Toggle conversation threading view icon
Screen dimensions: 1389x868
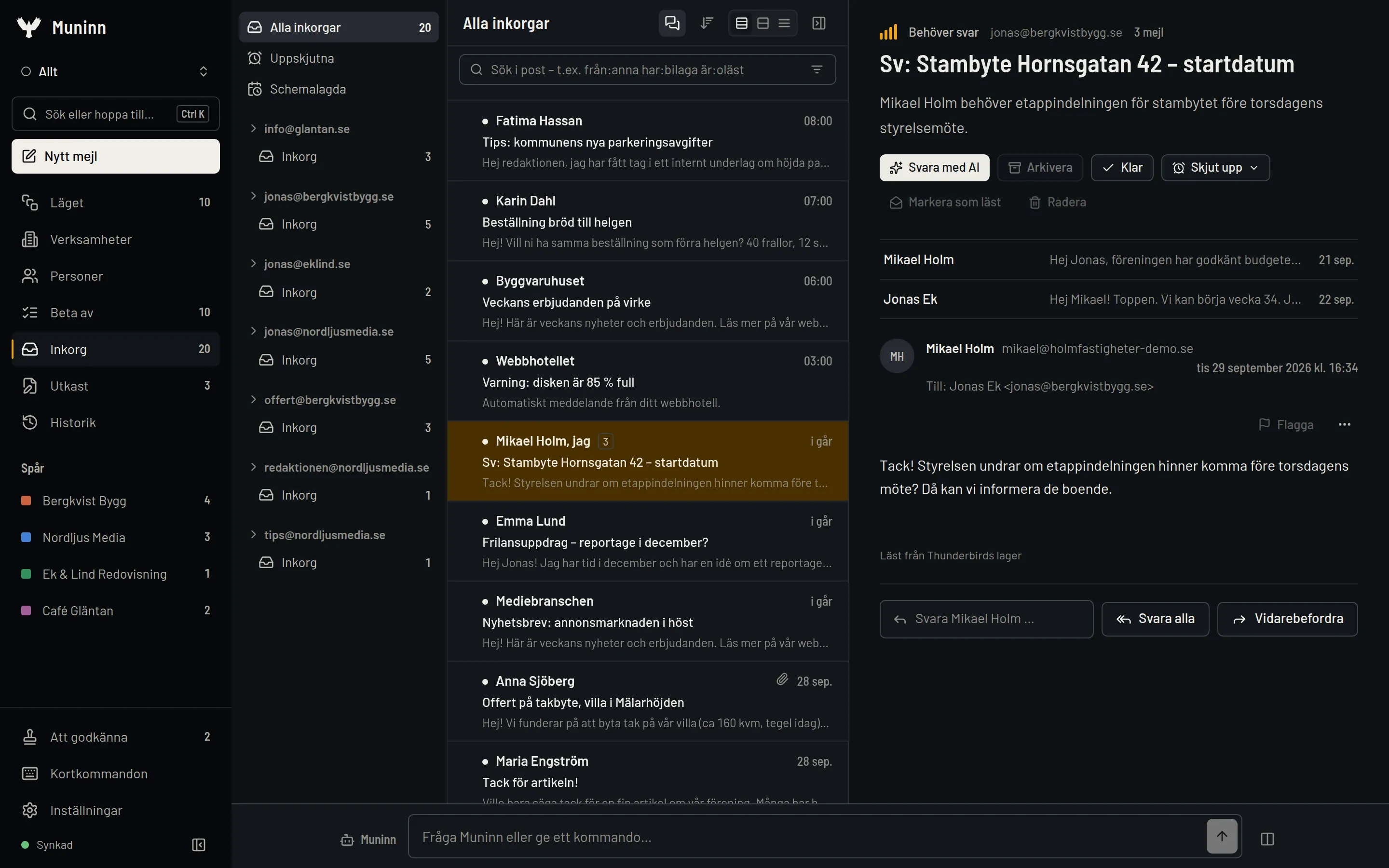click(x=671, y=23)
